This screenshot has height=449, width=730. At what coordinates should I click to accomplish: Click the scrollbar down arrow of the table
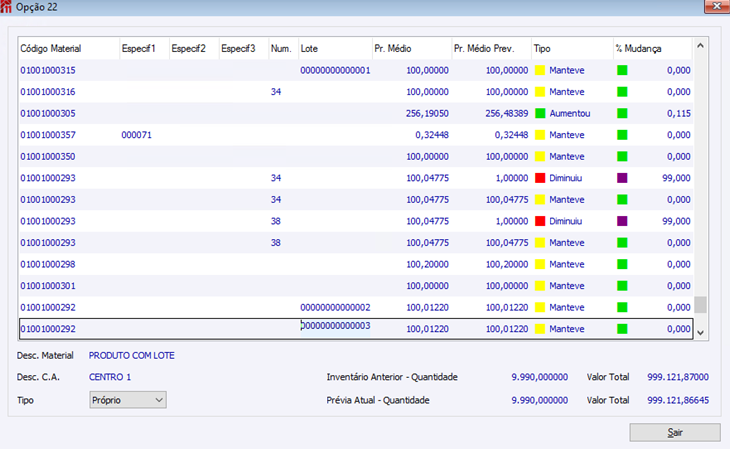tap(700, 333)
